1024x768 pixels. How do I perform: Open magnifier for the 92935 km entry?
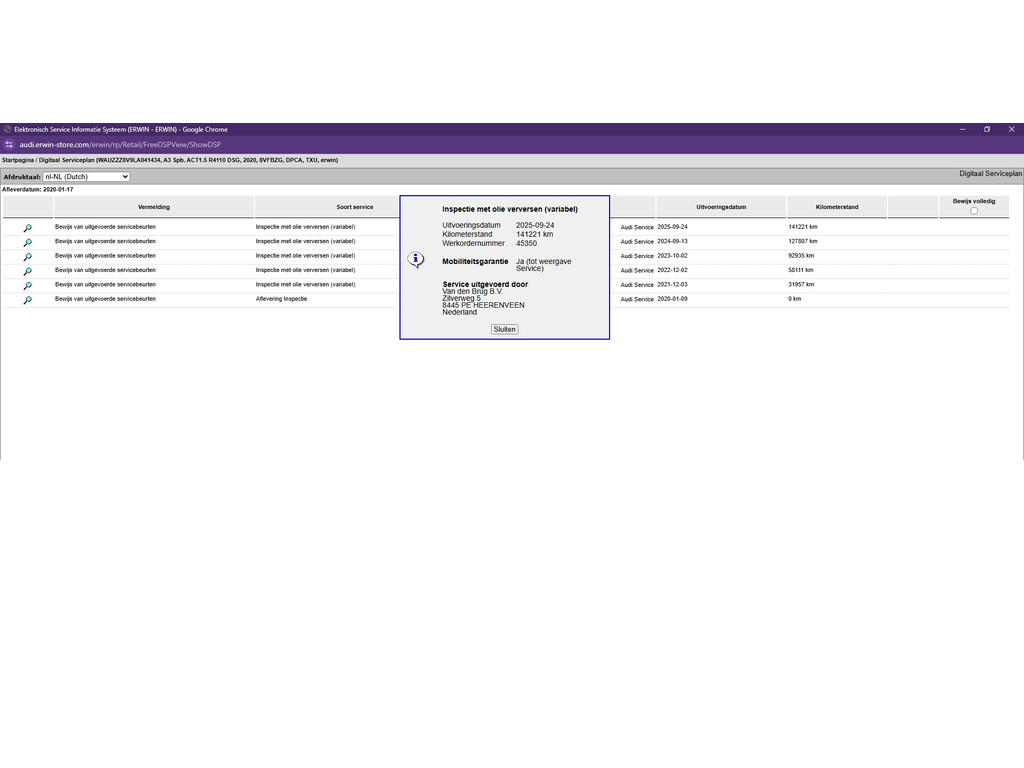point(28,256)
